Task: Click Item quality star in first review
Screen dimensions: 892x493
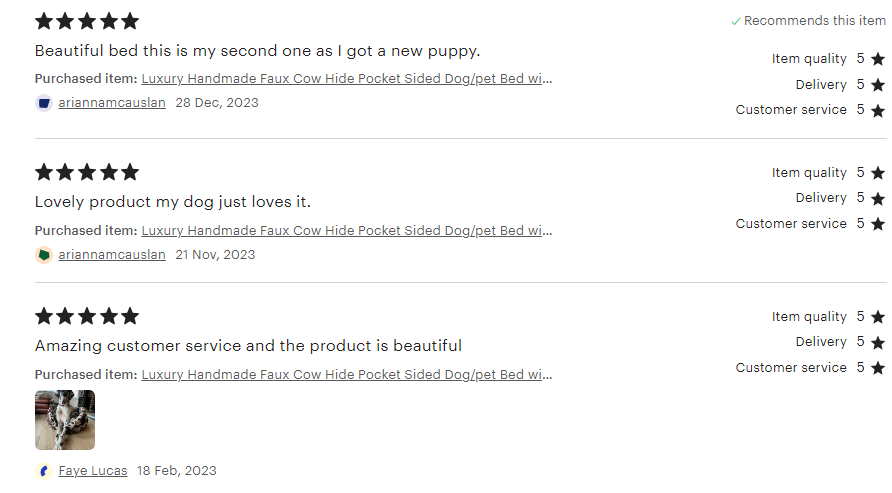Action: [x=878, y=59]
